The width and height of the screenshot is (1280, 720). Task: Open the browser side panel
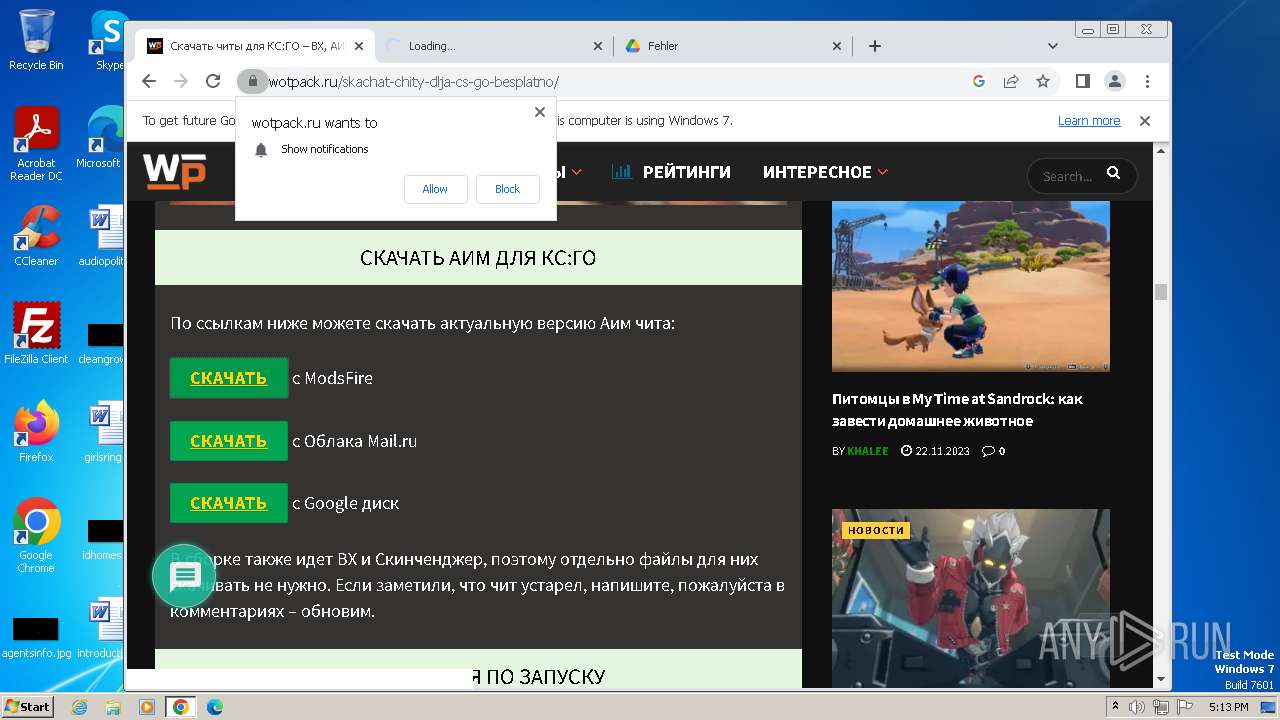[1082, 81]
